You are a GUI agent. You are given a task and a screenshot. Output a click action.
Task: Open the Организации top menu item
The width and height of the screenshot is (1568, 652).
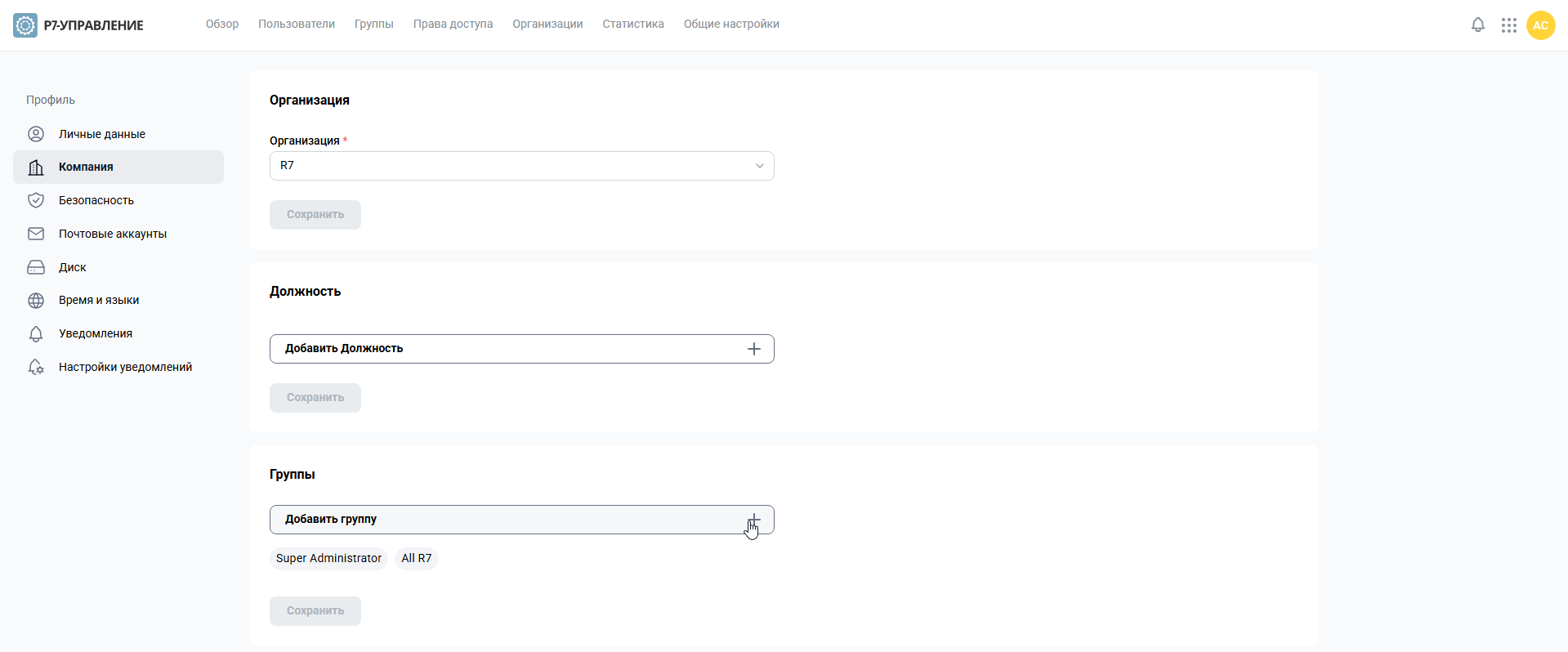pos(547,25)
